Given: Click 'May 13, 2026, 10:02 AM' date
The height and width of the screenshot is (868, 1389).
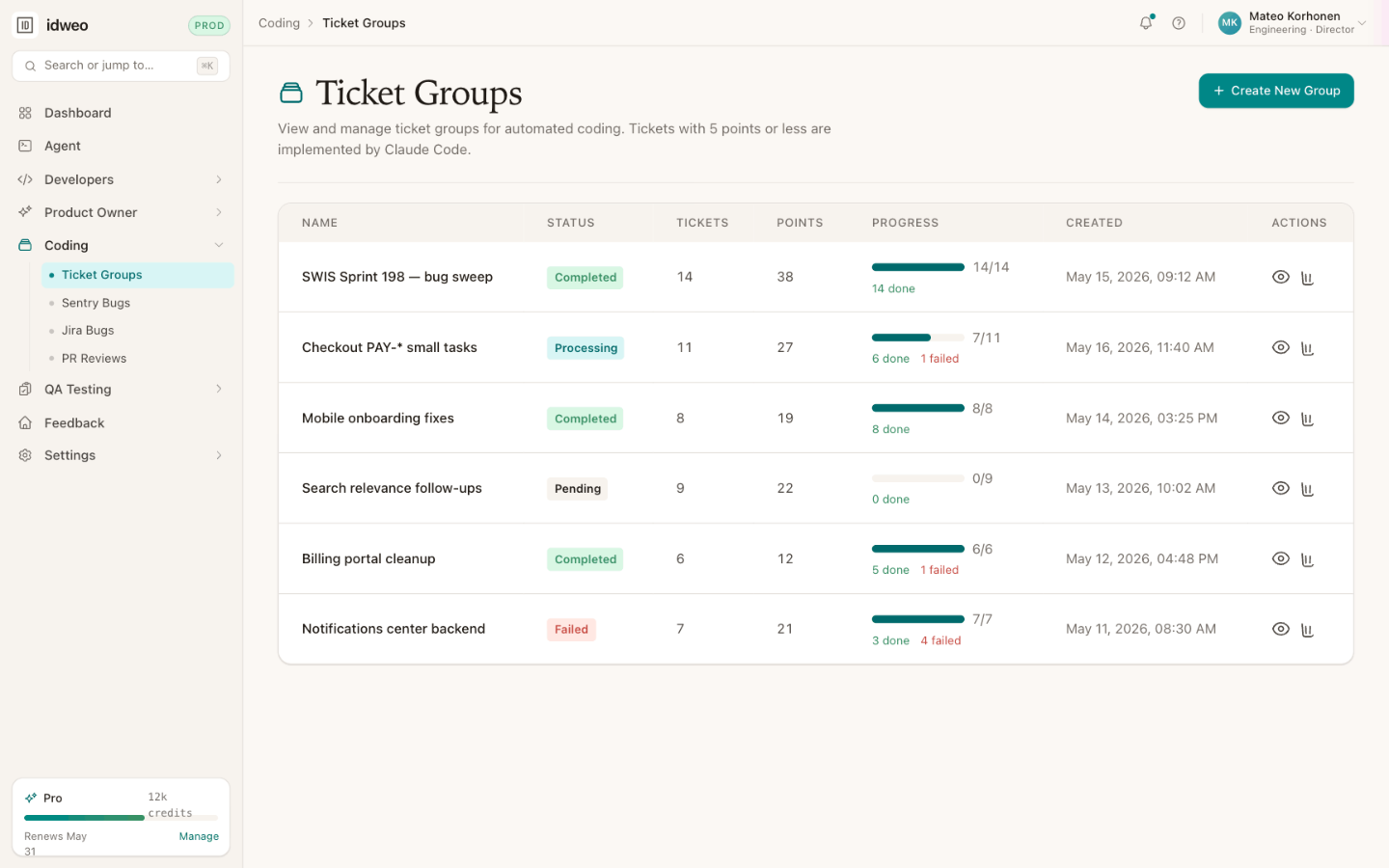Looking at the screenshot, I should pos(1140,488).
